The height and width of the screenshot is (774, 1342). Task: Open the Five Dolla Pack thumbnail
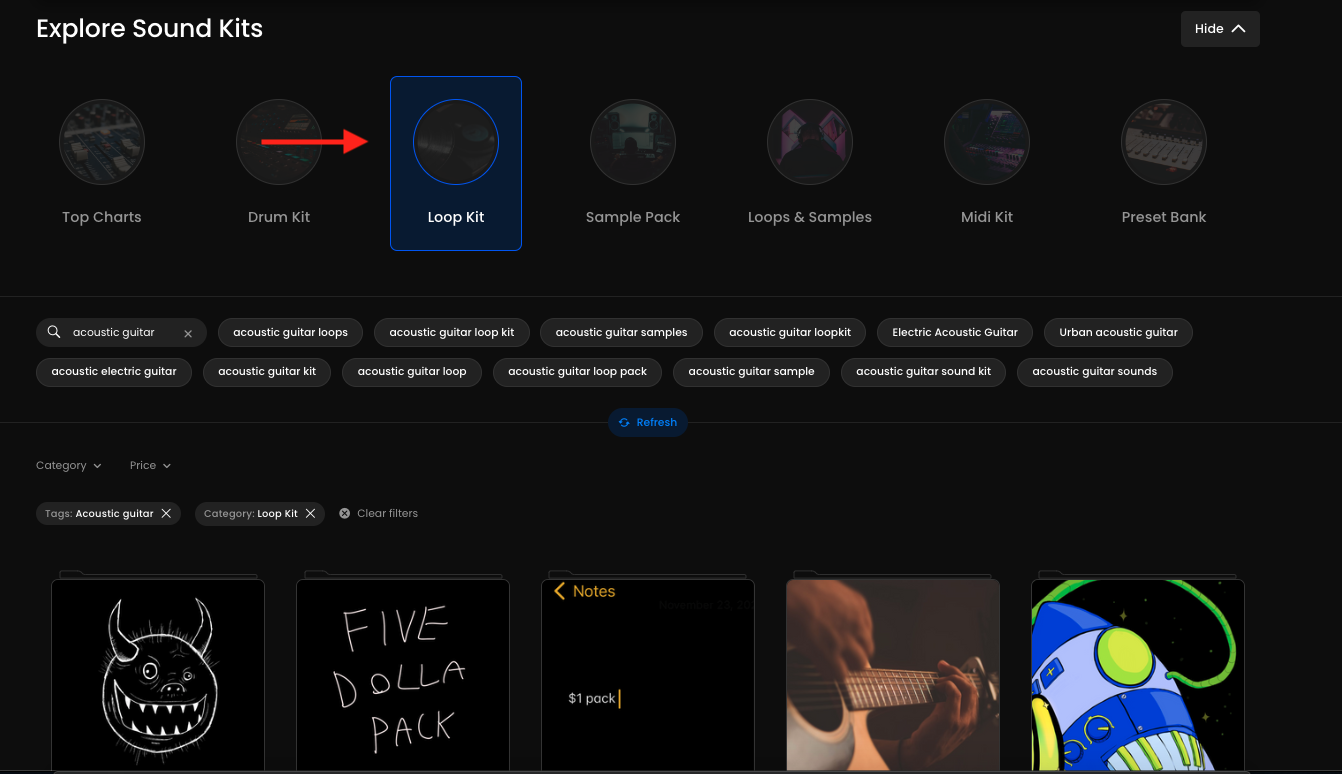click(x=403, y=675)
